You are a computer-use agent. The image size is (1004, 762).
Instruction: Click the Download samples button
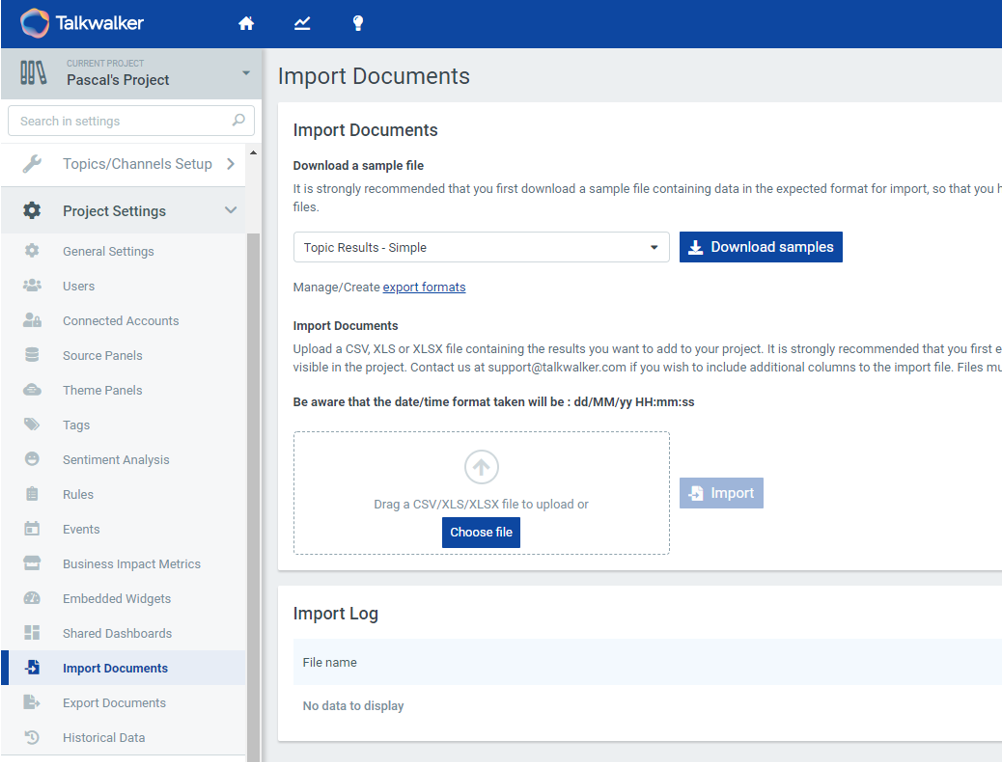pos(760,247)
